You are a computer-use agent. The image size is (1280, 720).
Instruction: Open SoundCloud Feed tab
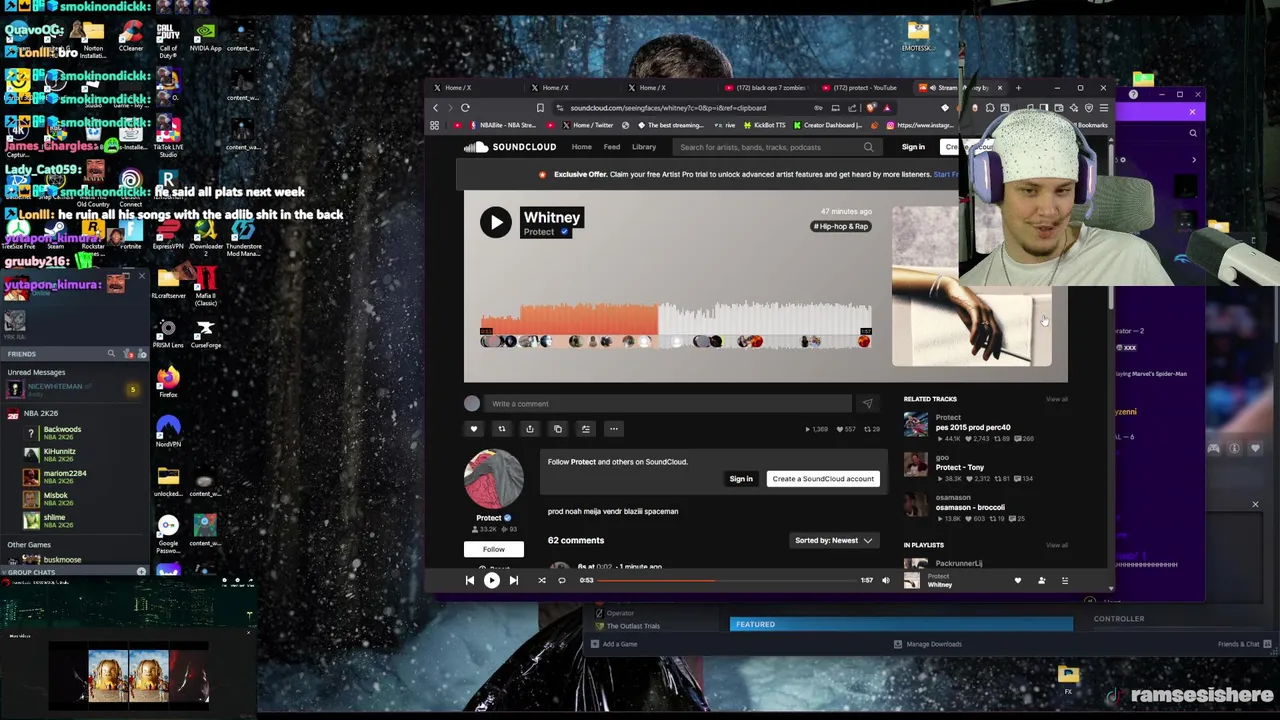pos(611,147)
